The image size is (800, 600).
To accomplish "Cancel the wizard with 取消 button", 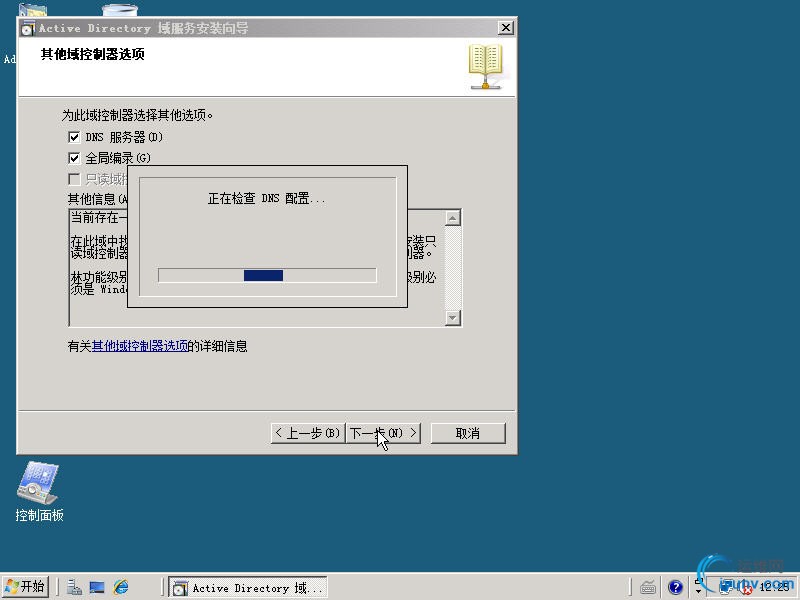I will tap(468, 433).
